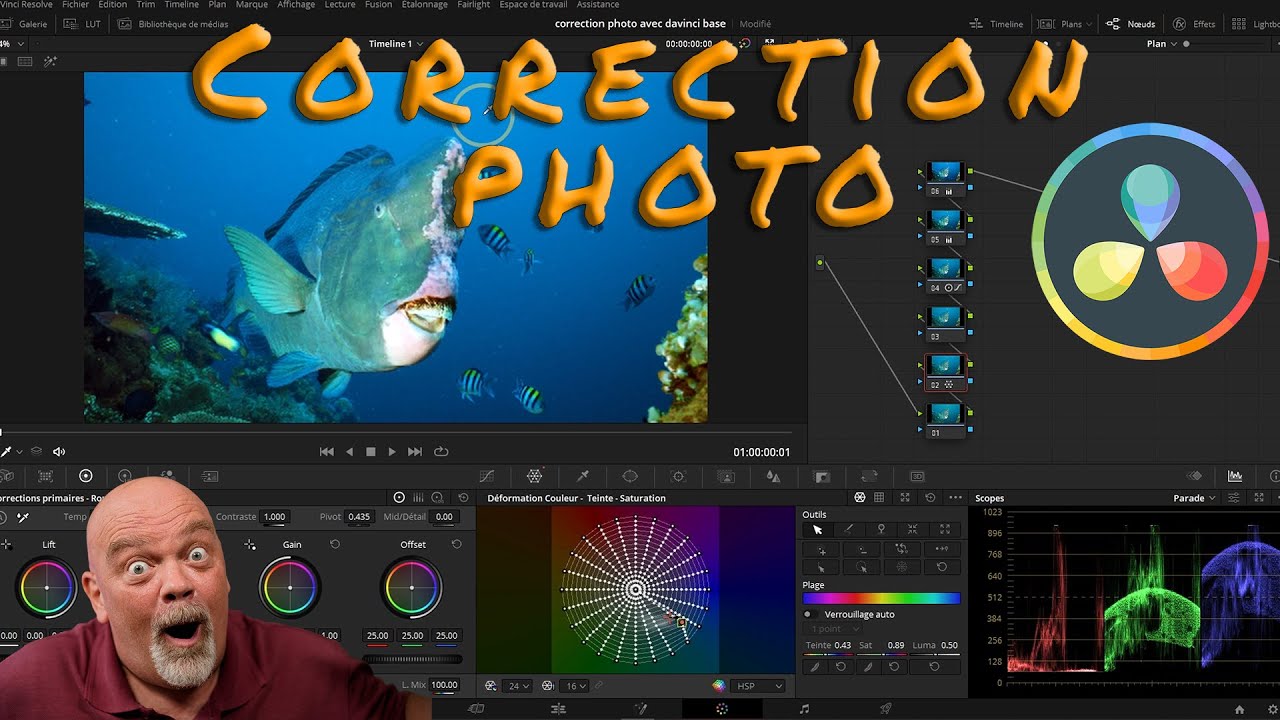Open the LUT browser panel
The image size is (1280, 720).
[x=84, y=24]
